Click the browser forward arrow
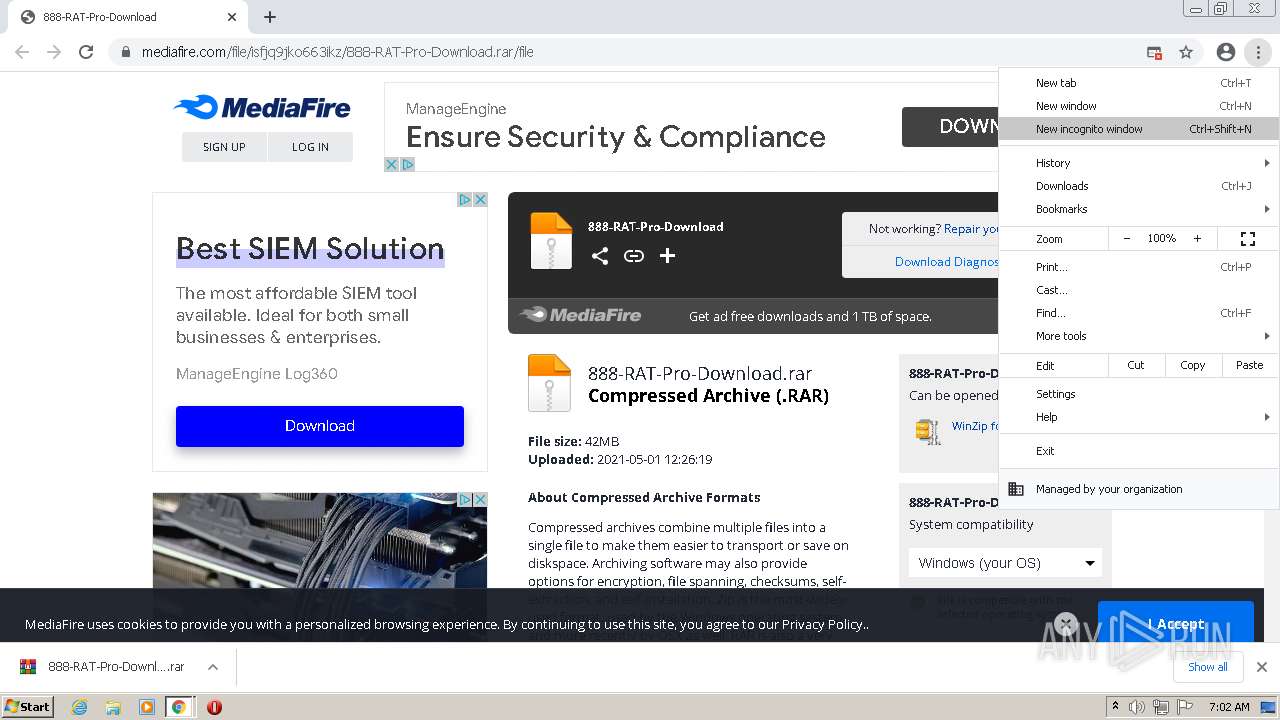1280x720 pixels. pyautogui.click(x=54, y=52)
